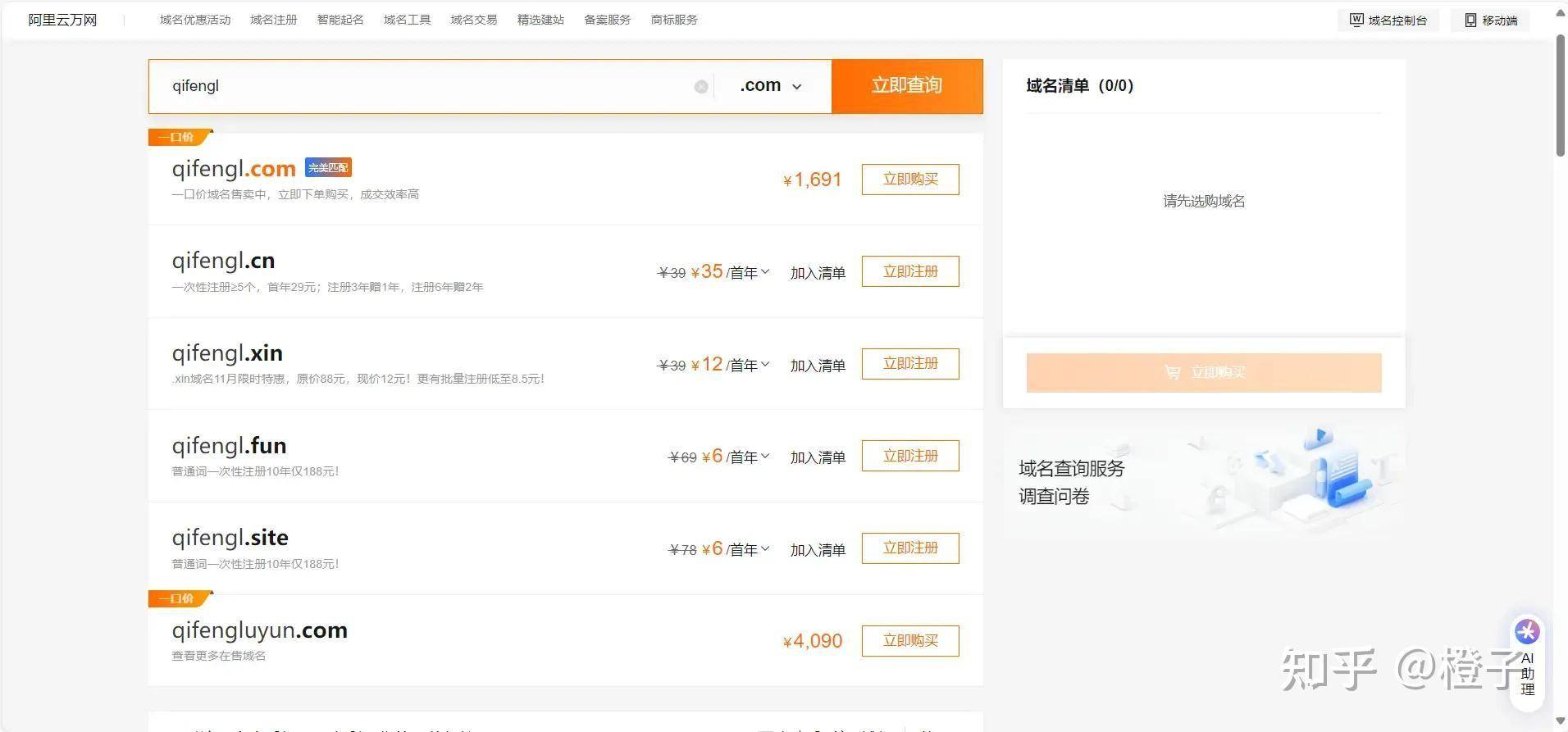
Task: Open the AI 助理 assistant icon
Action: click(x=1527, y=632)
